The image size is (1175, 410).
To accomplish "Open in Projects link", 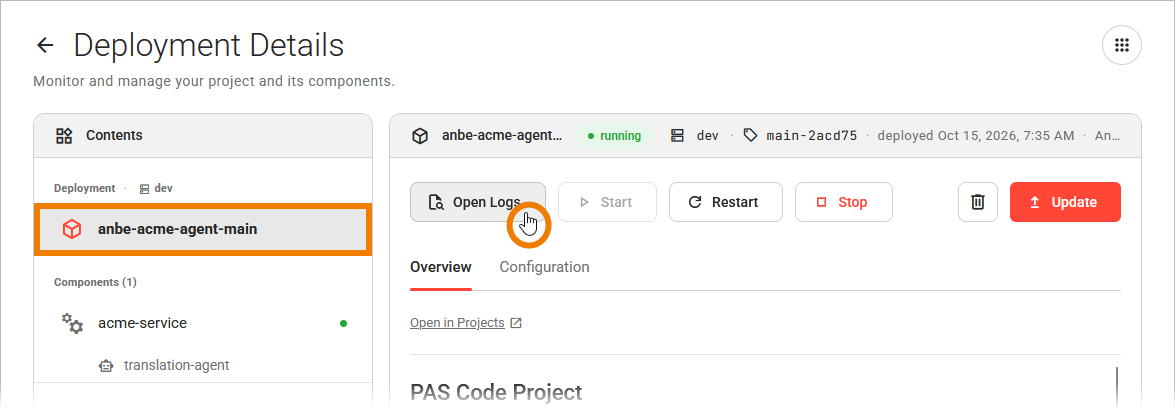I will (x=457, y=323).
